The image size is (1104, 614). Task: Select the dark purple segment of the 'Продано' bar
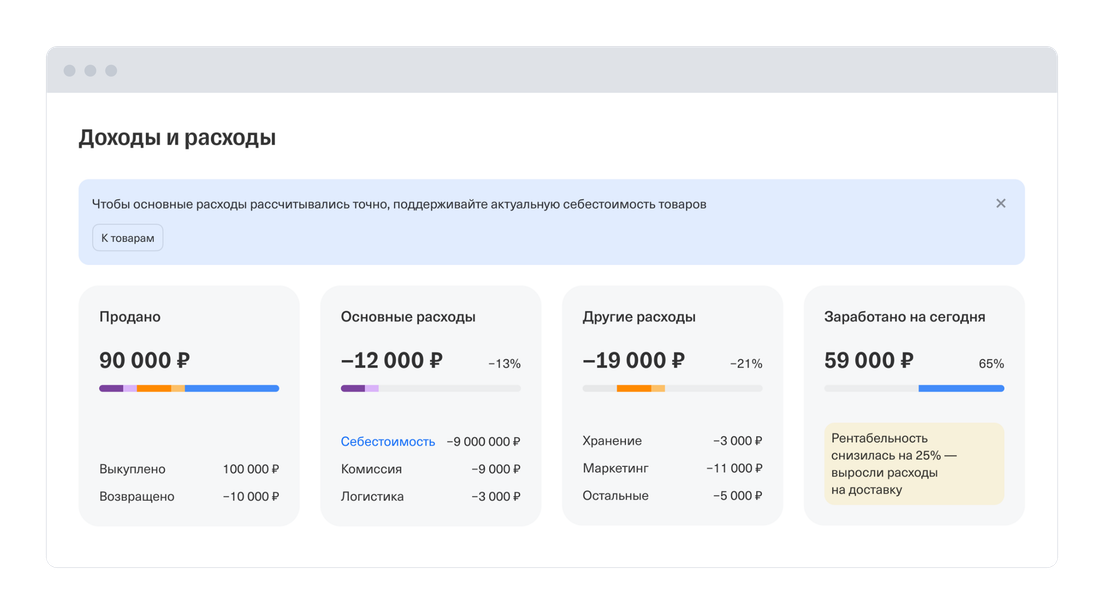coord(111,388)
